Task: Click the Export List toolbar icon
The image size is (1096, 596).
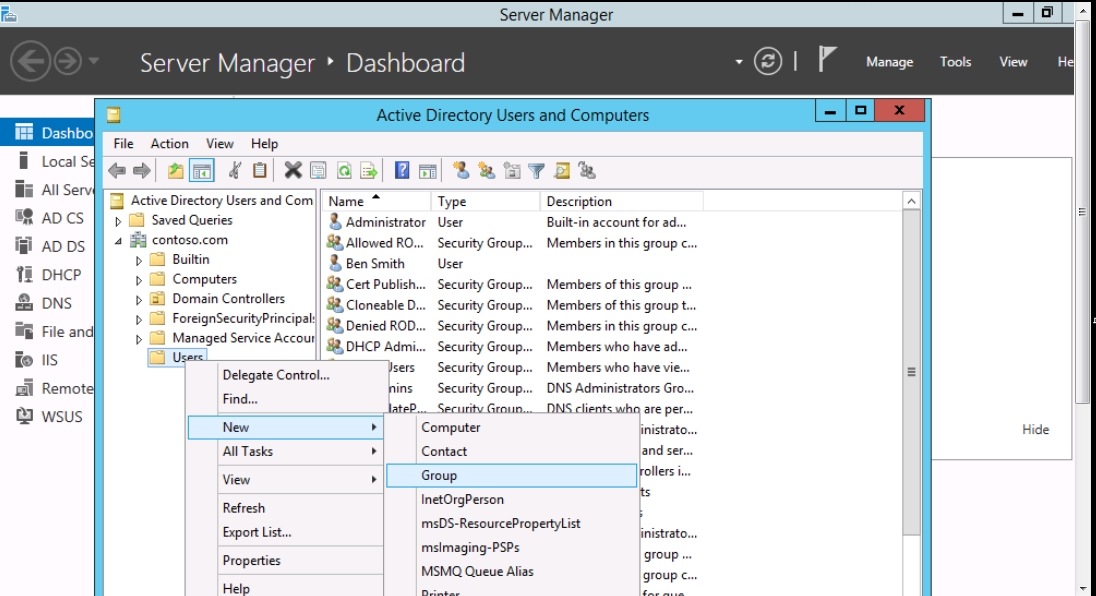Action: point(369,170)
